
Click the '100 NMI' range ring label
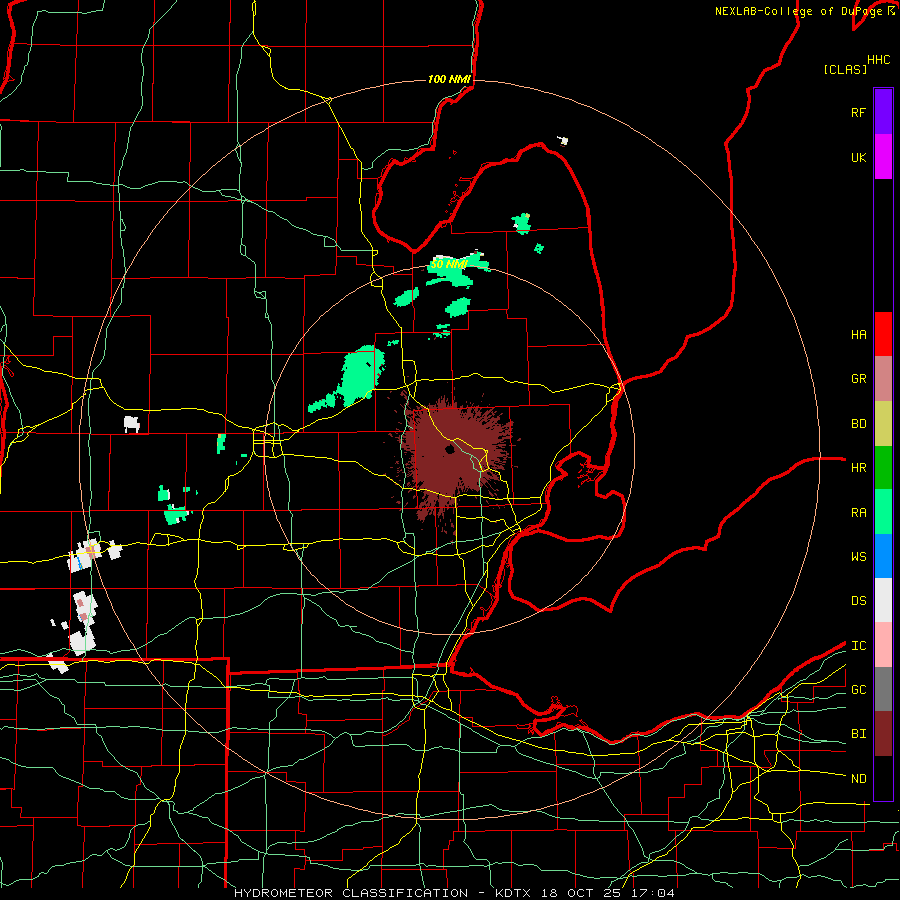coord(449,79)
